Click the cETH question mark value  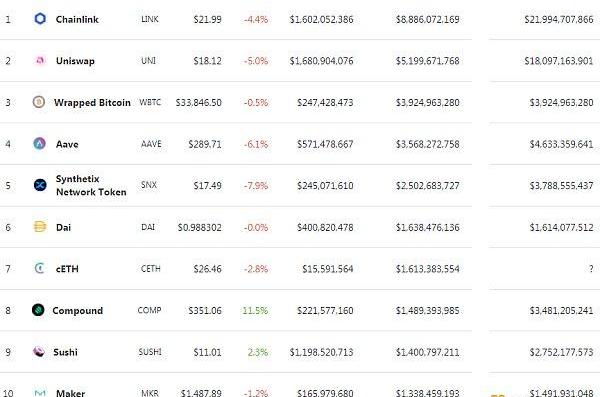[x=591, y=269]
